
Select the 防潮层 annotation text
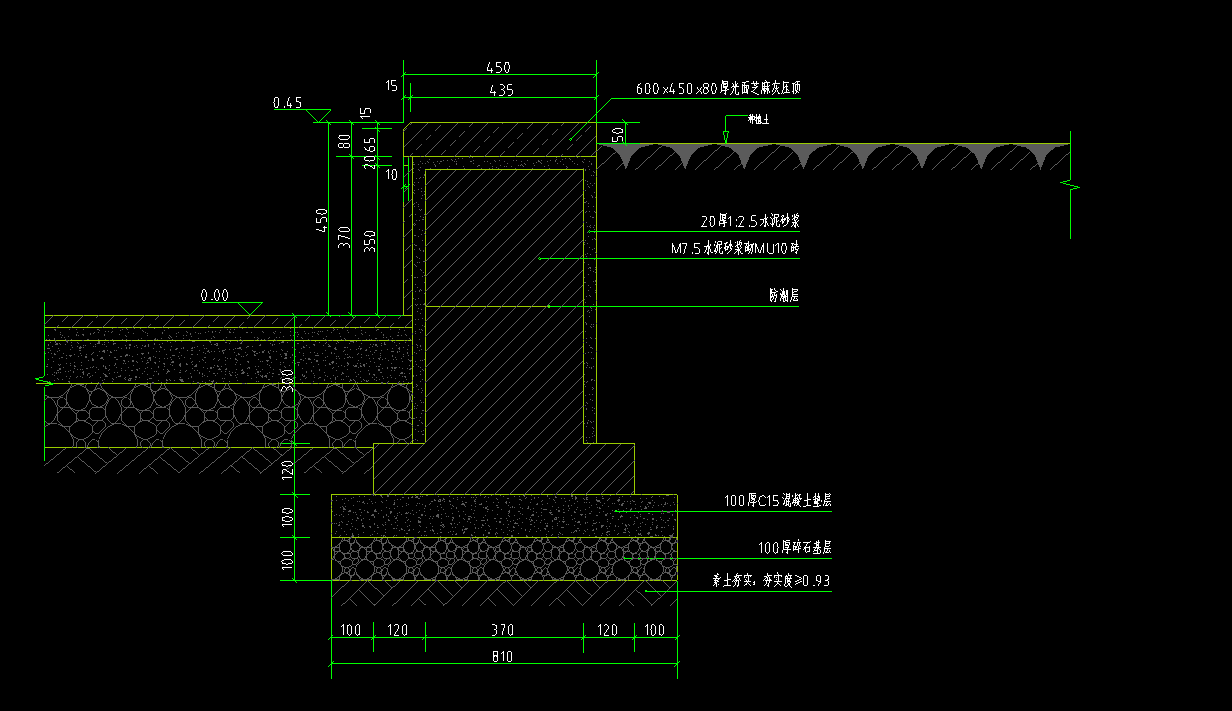[x=784, y=296]
